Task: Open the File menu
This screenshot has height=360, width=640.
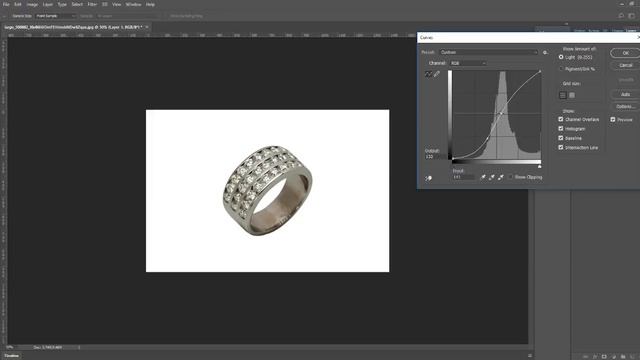Action: (6, 4)
